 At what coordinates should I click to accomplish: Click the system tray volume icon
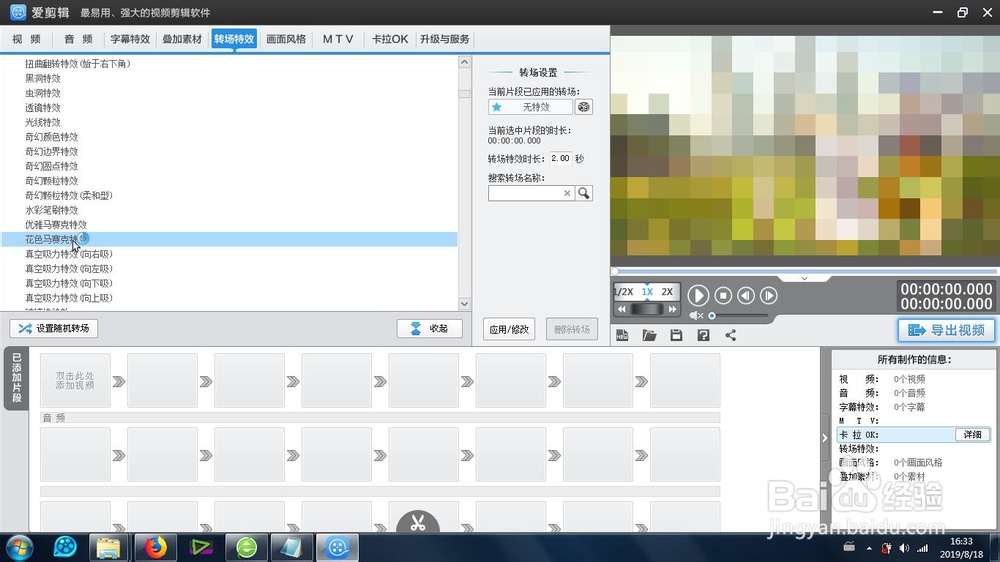(x=904, y=548)
